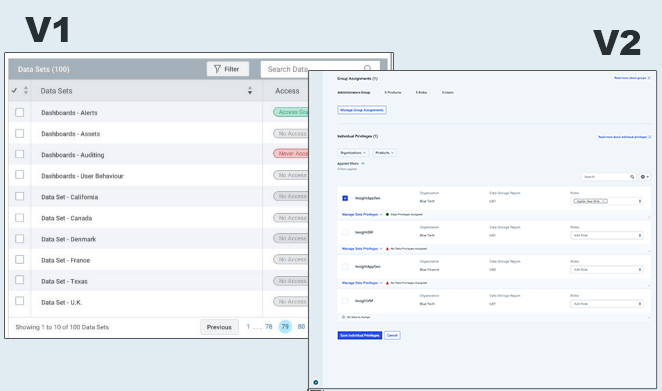Check the Data Set - Denmark checkbox
This screenshot has height=391, width=662.
point(19,239)
